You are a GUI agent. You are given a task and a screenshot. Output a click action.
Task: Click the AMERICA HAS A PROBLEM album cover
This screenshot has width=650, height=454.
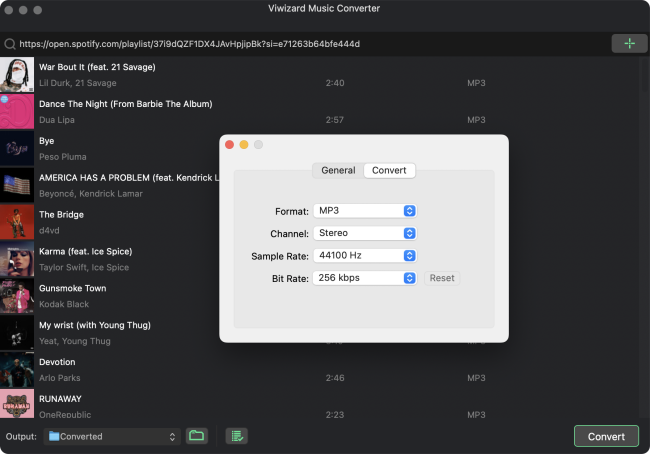(17, 185)
